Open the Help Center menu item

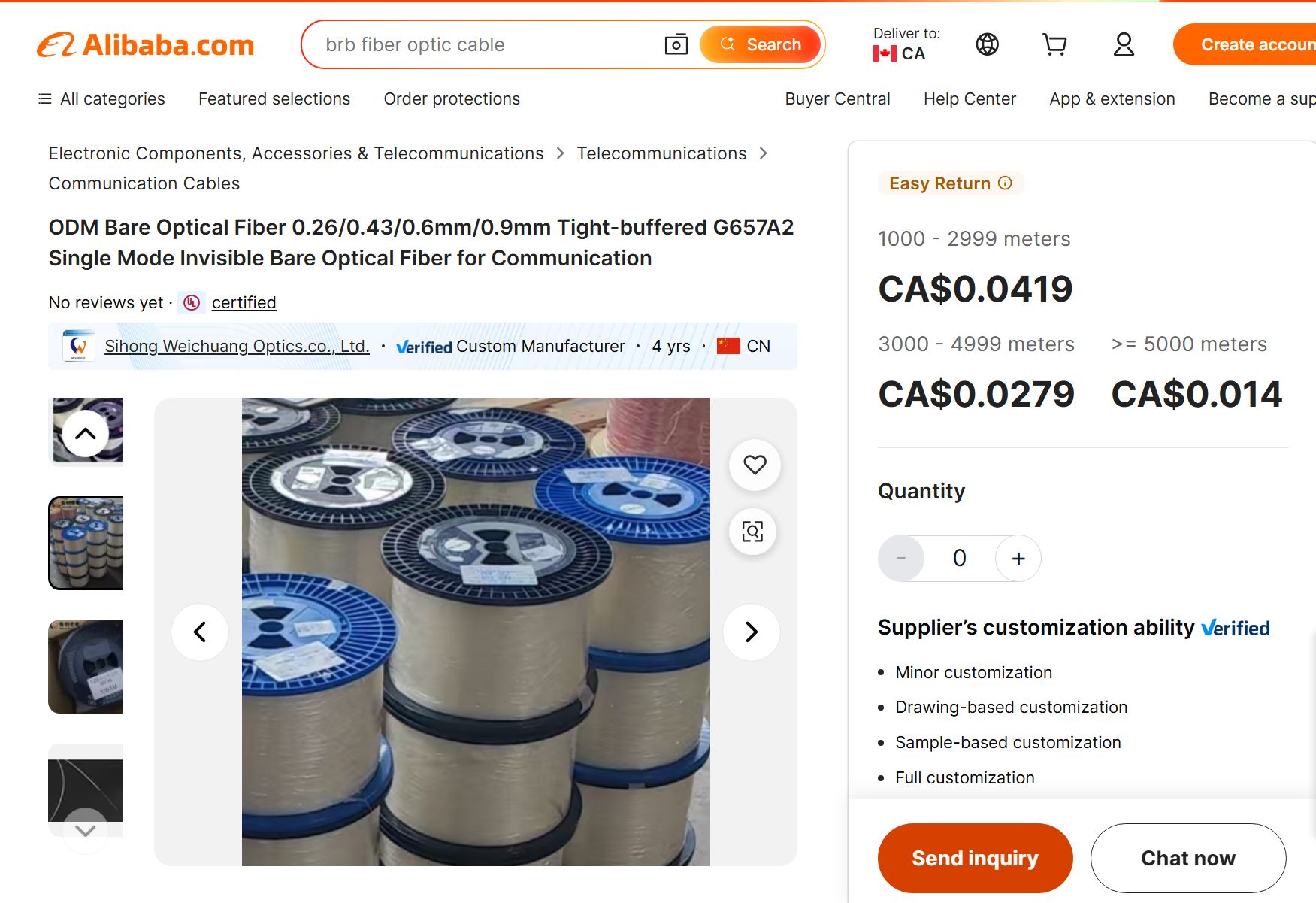[970, 98]
